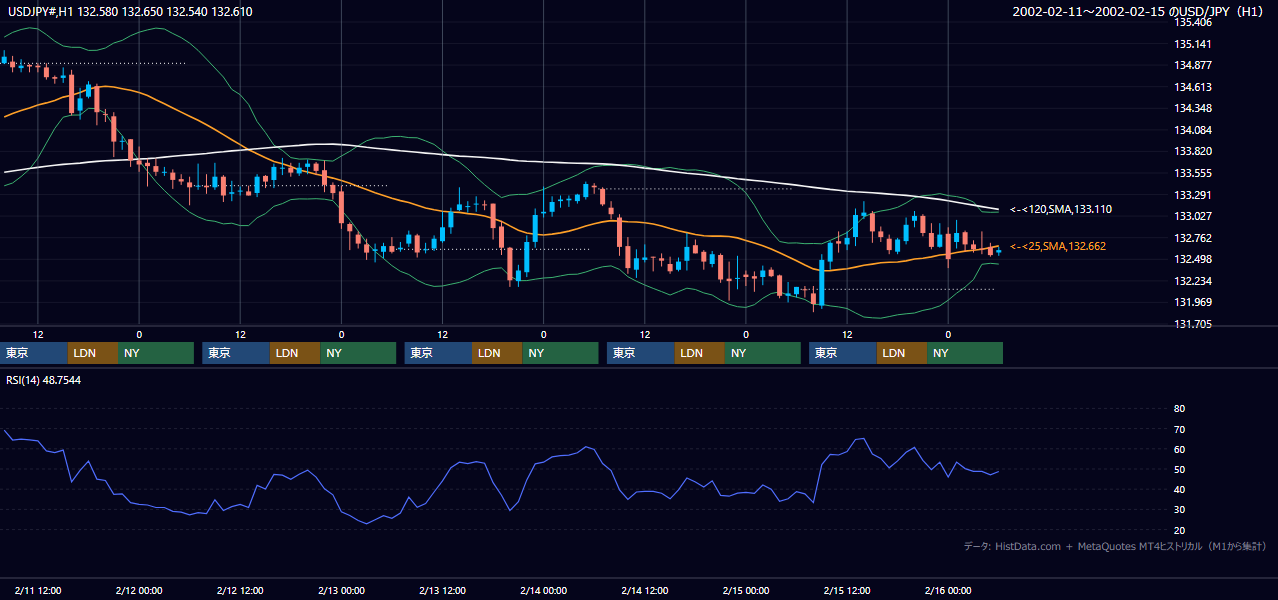
Task: Click the leftmost 東京 session box
Action: (35, 353)
